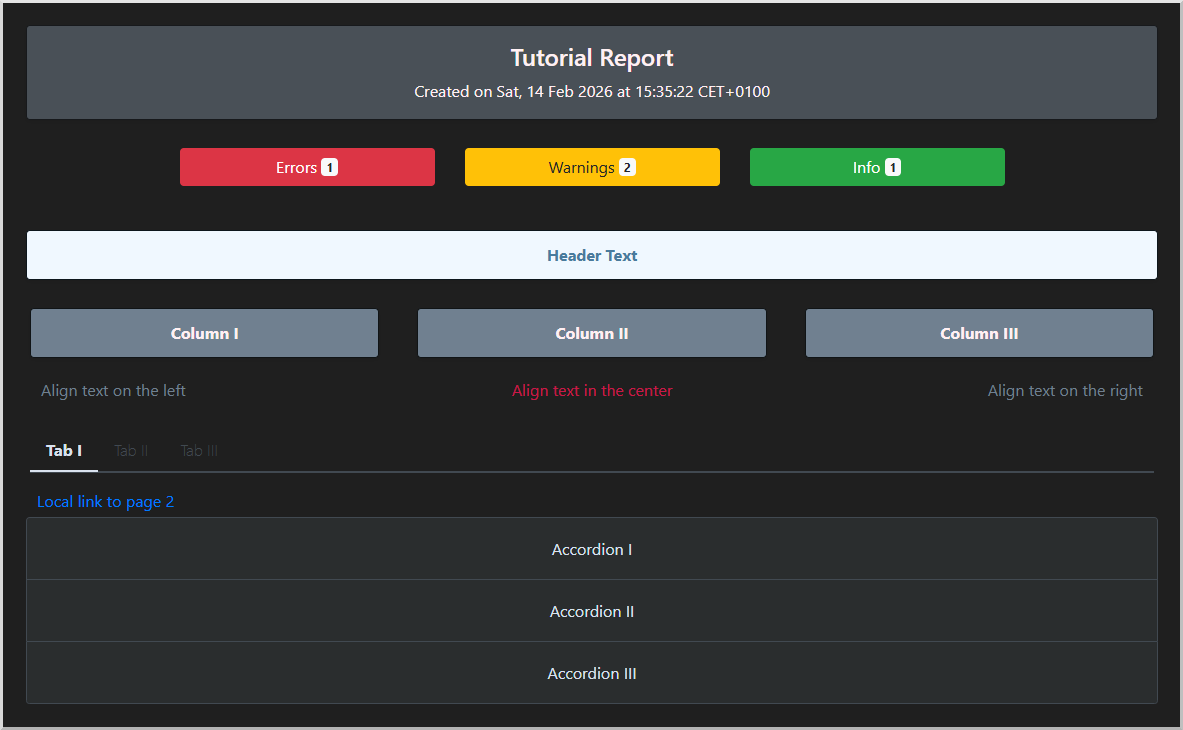Click the Header Text banner
Screen dimensions: 1183x730
coord(592,255)
